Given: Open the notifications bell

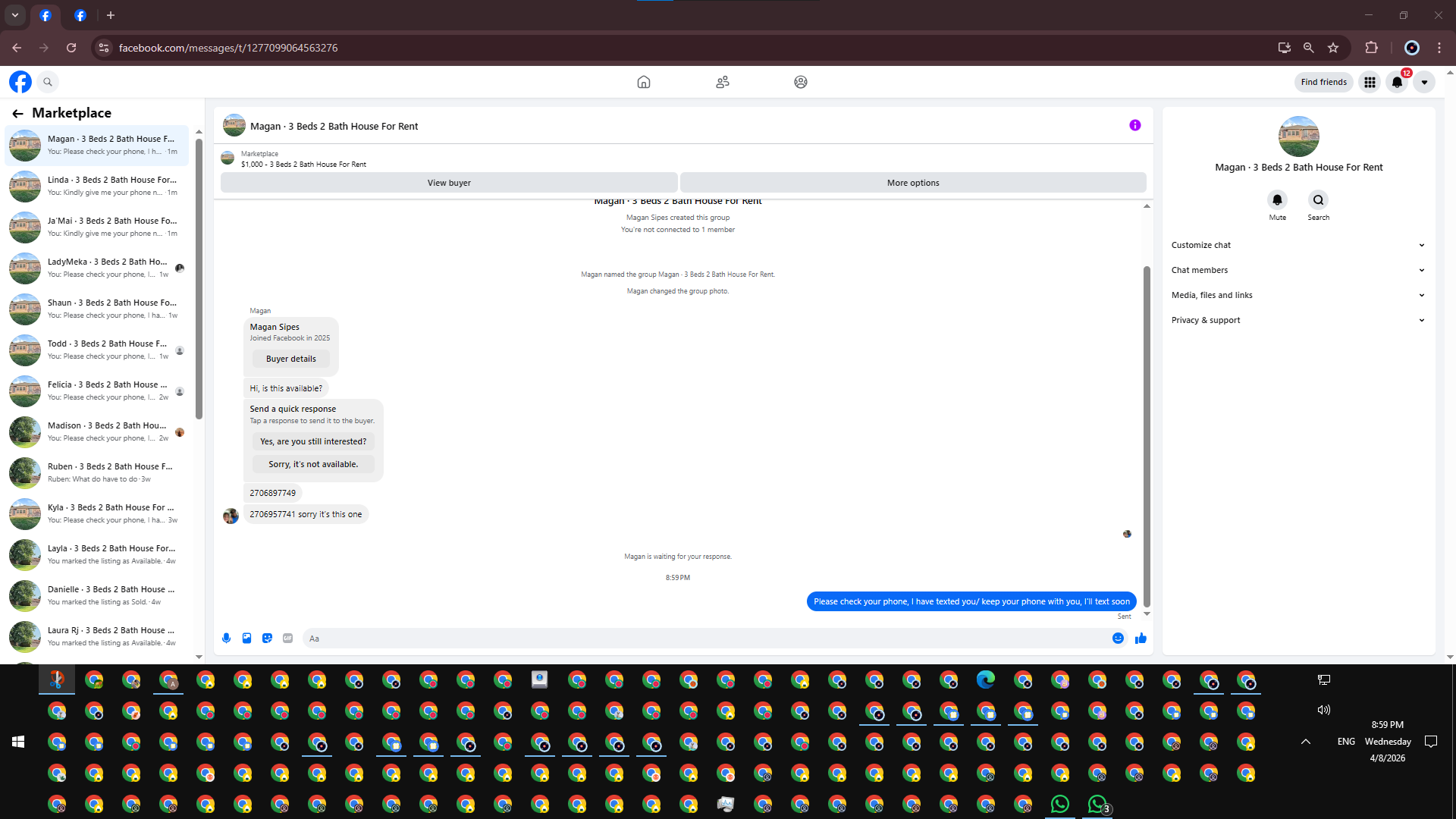Looking at the screenshot, I should [x=1397, y=82].
